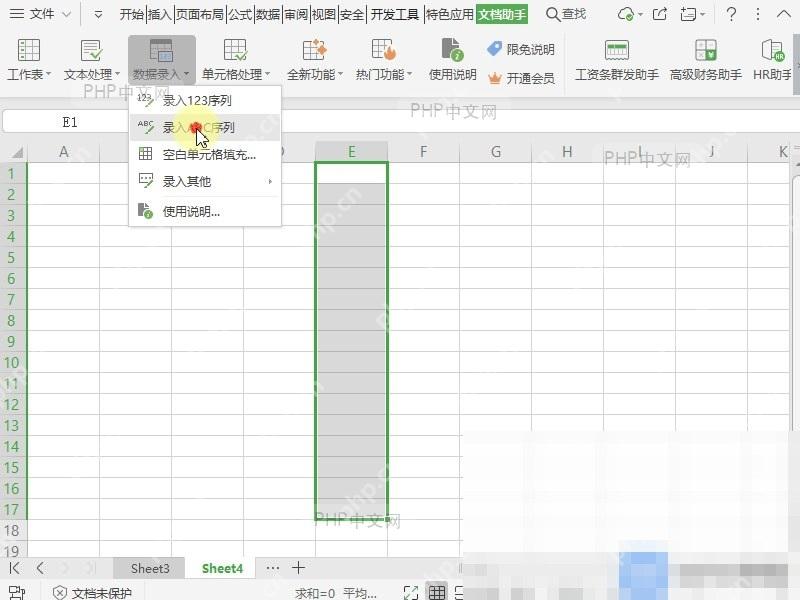Open the three-dot sheet list
Viewport: 800px width, 600px height.
tap(273, 568)
